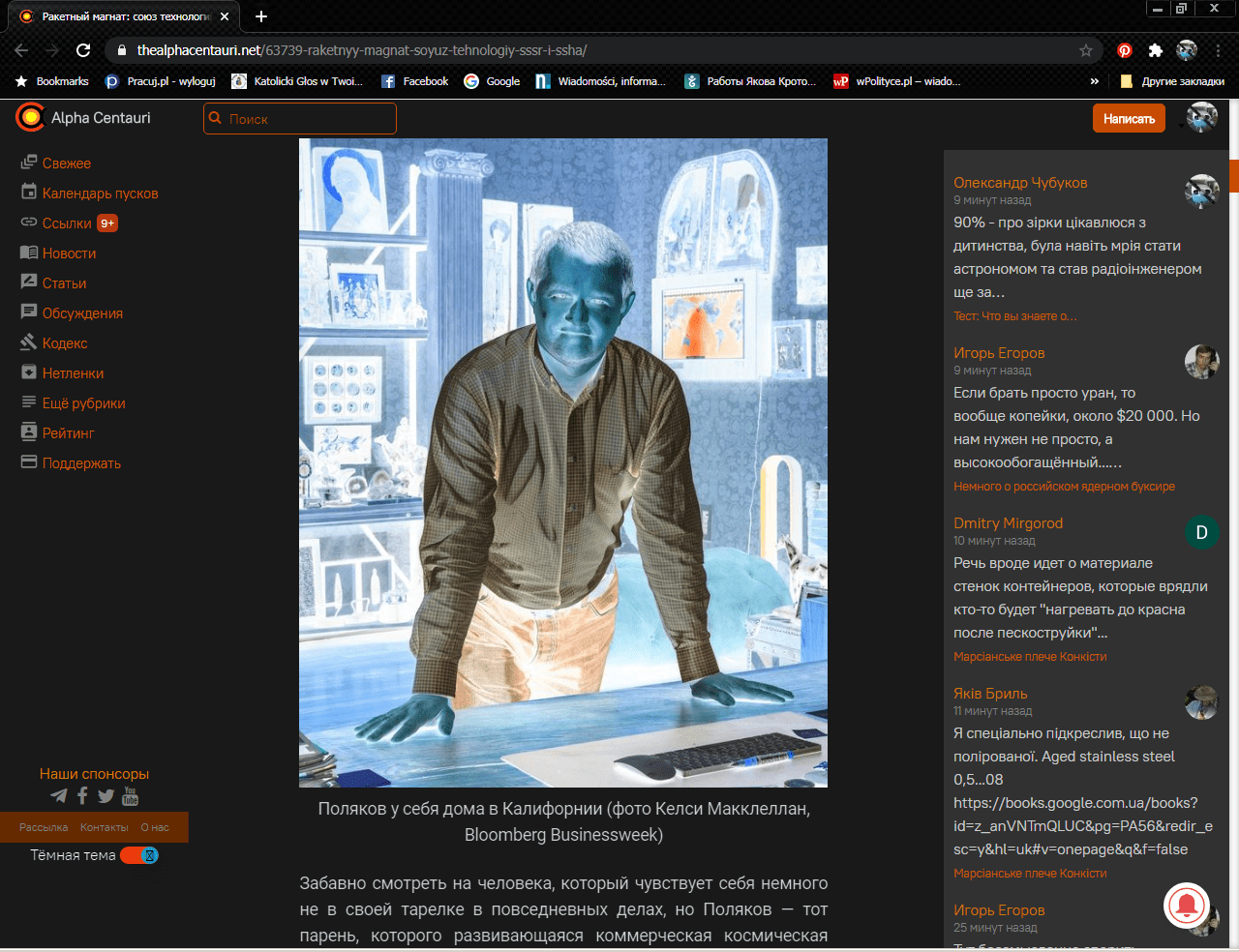This screenshot has width=1239, height=952.
Task: Open the Немного о российском ядерном буксире link
Action: pos(1064,487)
